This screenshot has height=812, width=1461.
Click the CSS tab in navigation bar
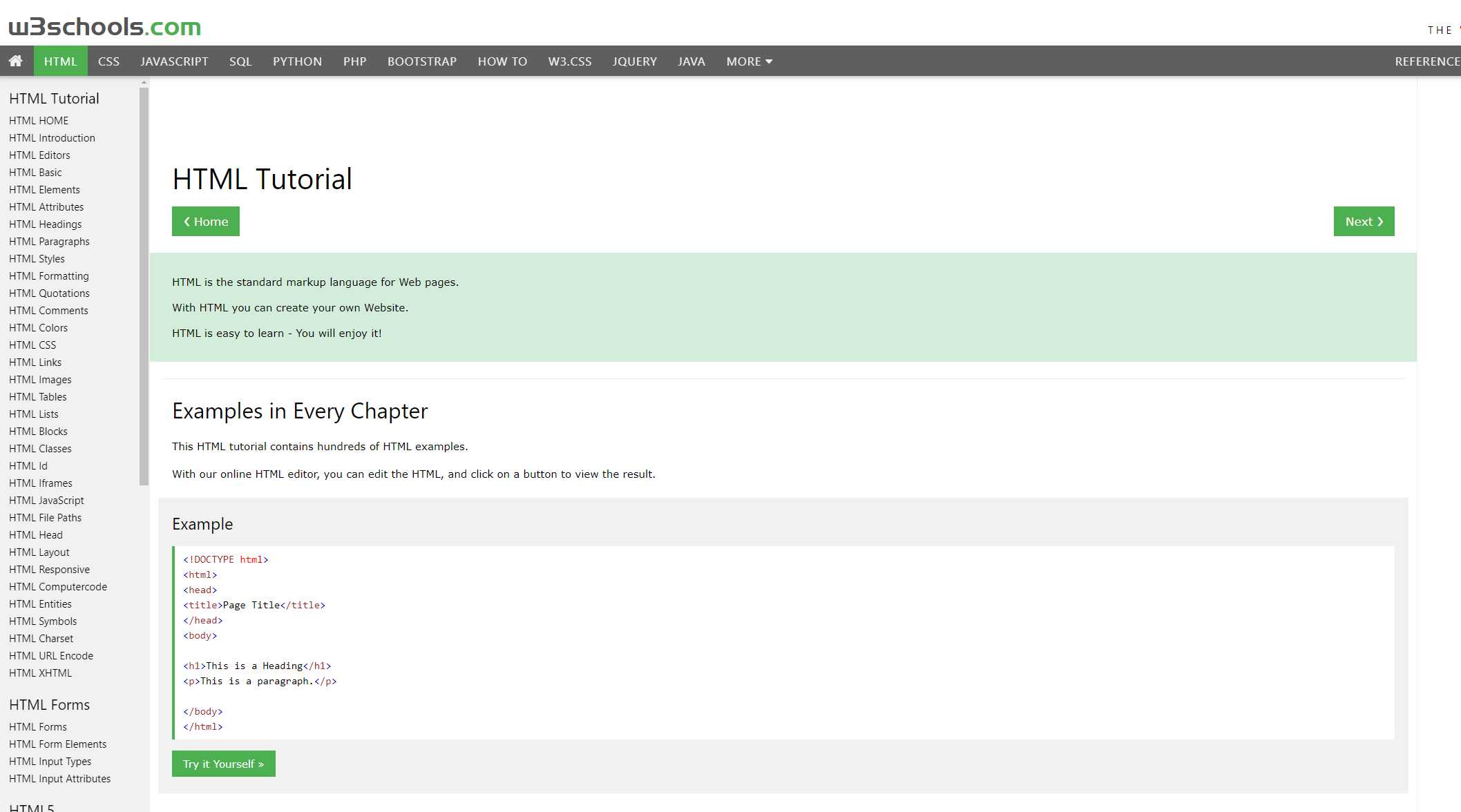[108, 60]
